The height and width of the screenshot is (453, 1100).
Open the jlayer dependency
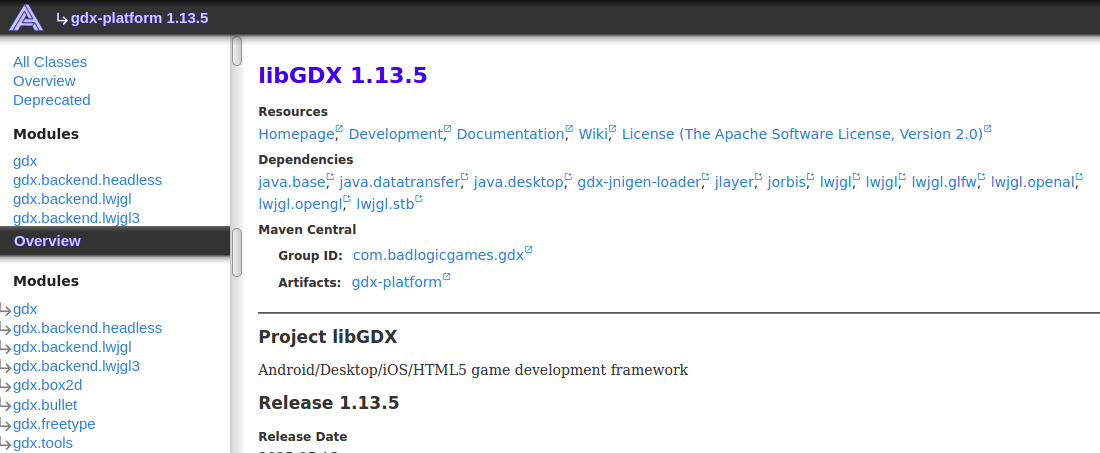734,183
